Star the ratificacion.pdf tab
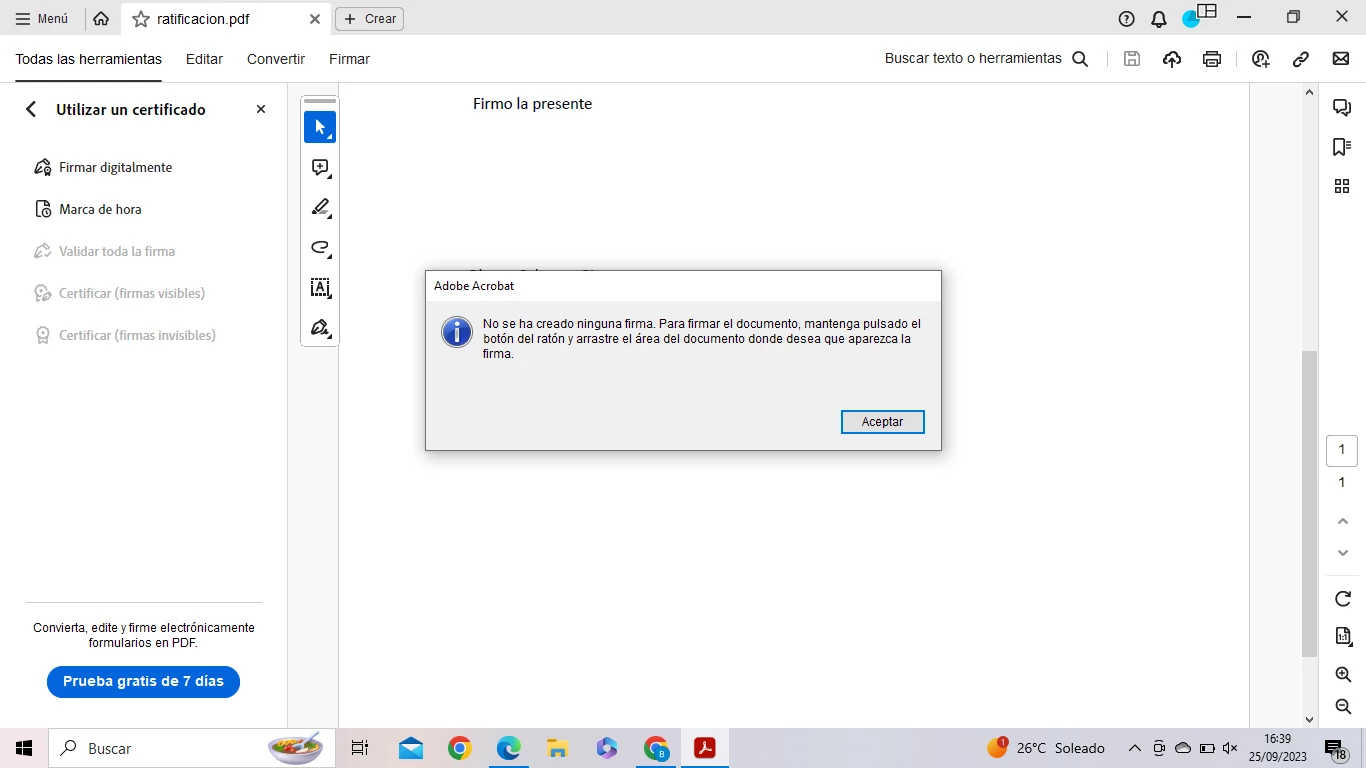This screenshot has height=768, width=1366. pyautogui.click(x=141, y=19)
